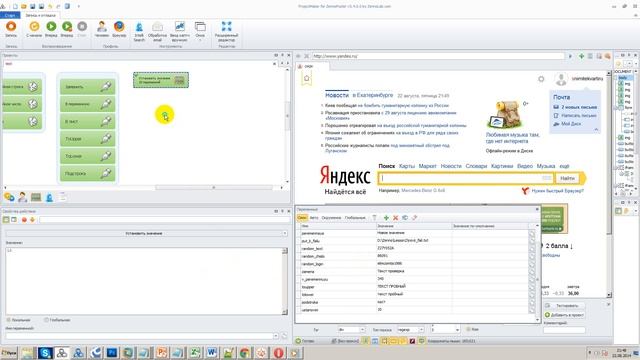Run project from start (С начала)

click(34, 29)
